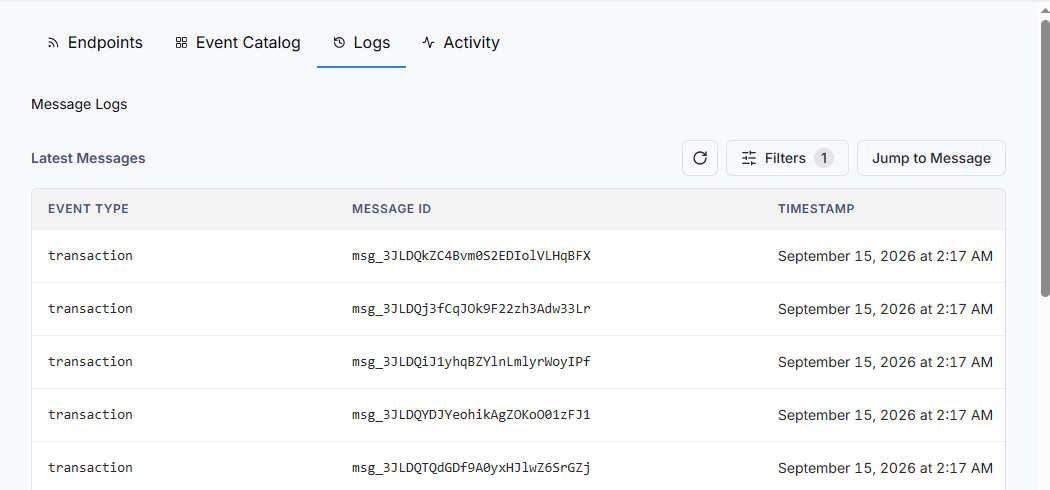Screen dimensions: 1050x490
Task: Open message msg_3JLDQiJ1yhqBZYlnLmlyrWoyIPf
Action: tap(471, 361)
